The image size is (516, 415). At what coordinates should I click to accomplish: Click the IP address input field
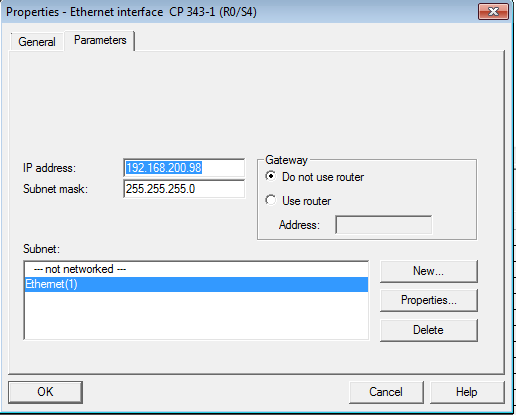[x=184, y=168]
